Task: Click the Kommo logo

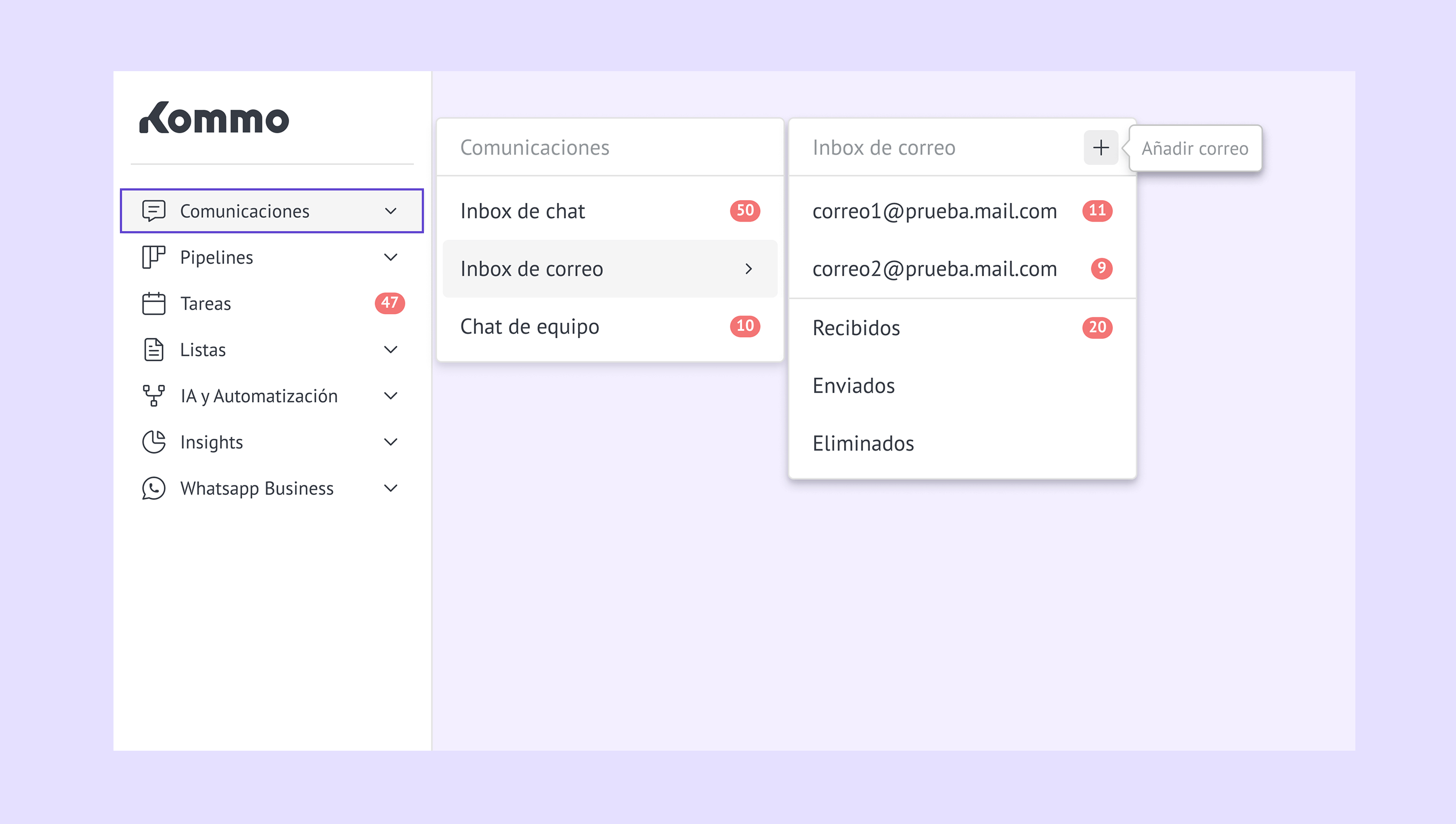Action: (214, 118)
